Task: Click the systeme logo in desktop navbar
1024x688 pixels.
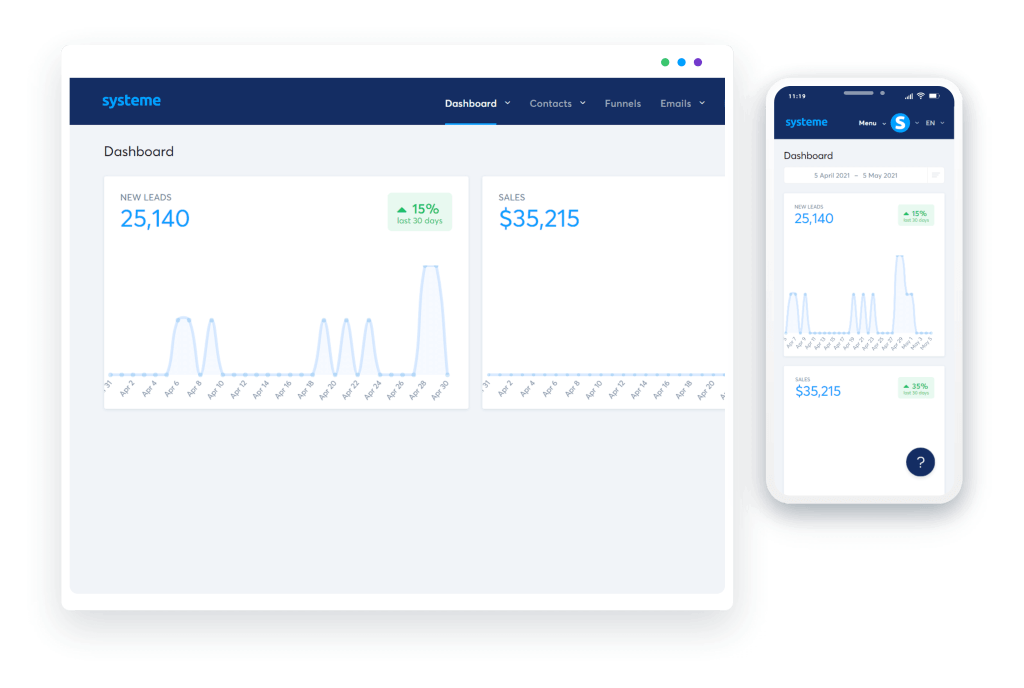Action: tap(131, 101)
